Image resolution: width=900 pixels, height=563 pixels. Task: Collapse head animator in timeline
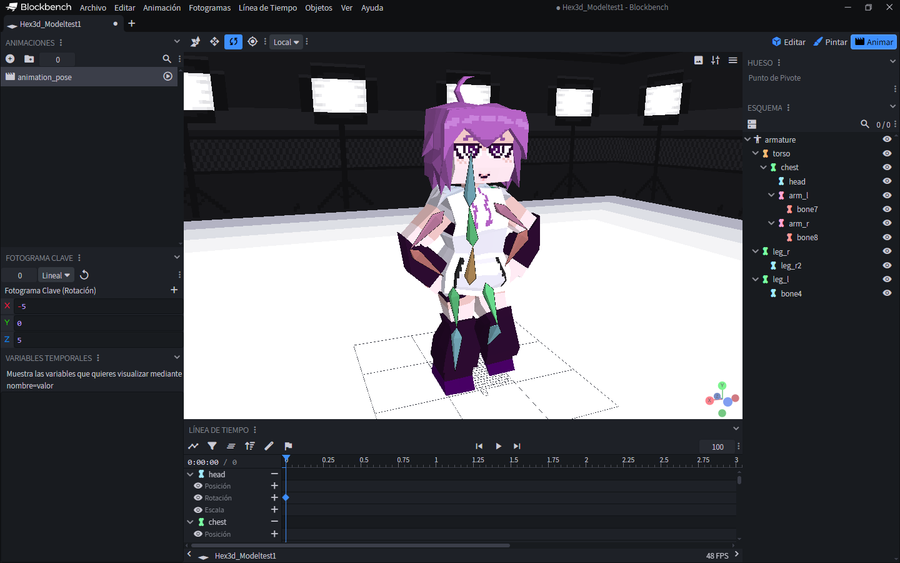191,474
